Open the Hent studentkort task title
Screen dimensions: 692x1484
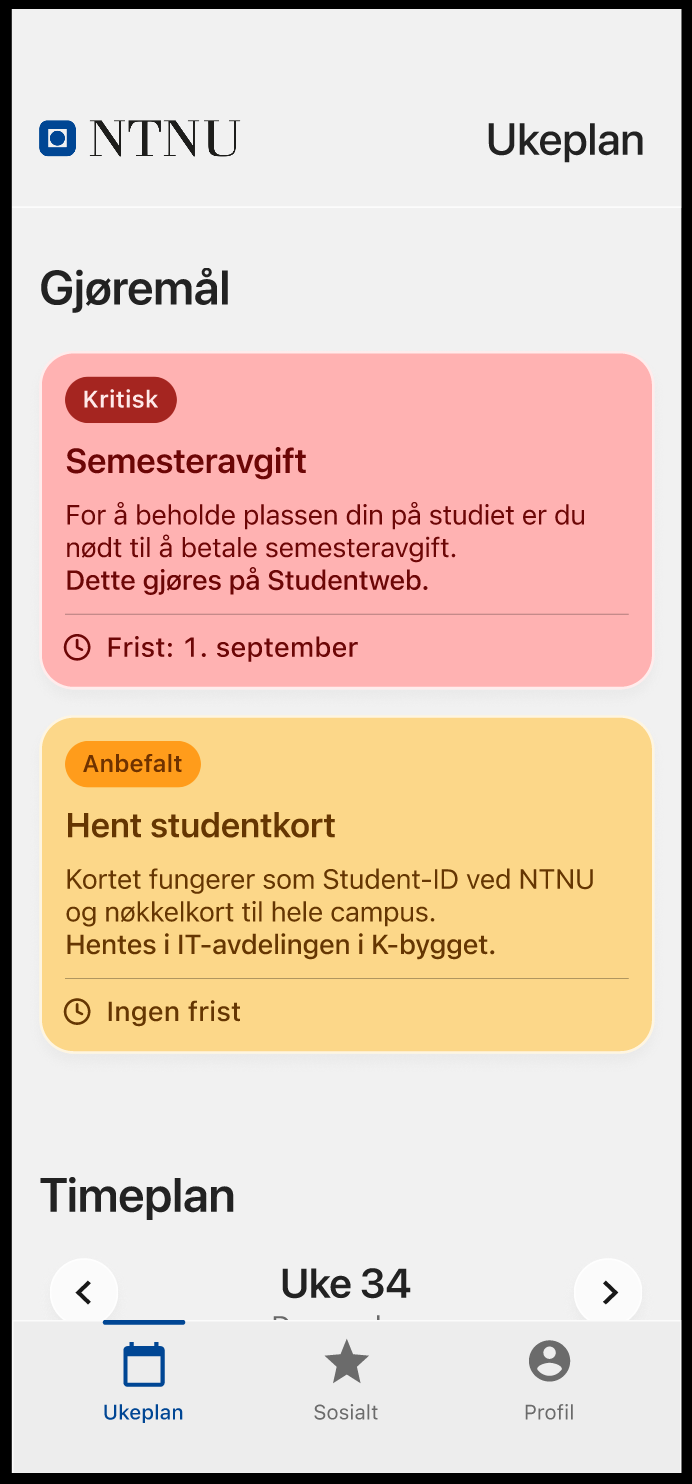(x=200, y=826)
